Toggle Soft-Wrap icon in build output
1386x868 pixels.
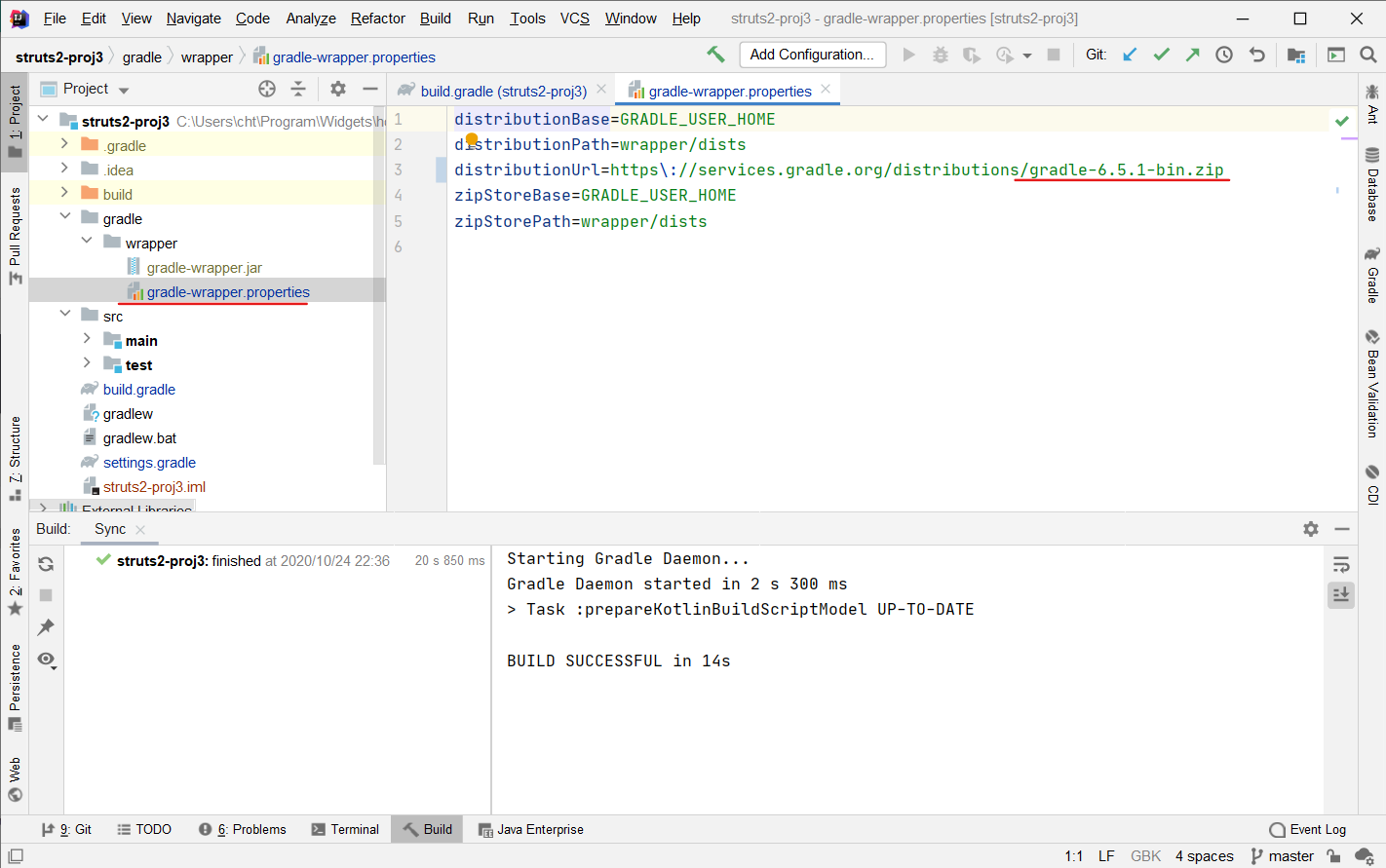[x=1341, y=564]
